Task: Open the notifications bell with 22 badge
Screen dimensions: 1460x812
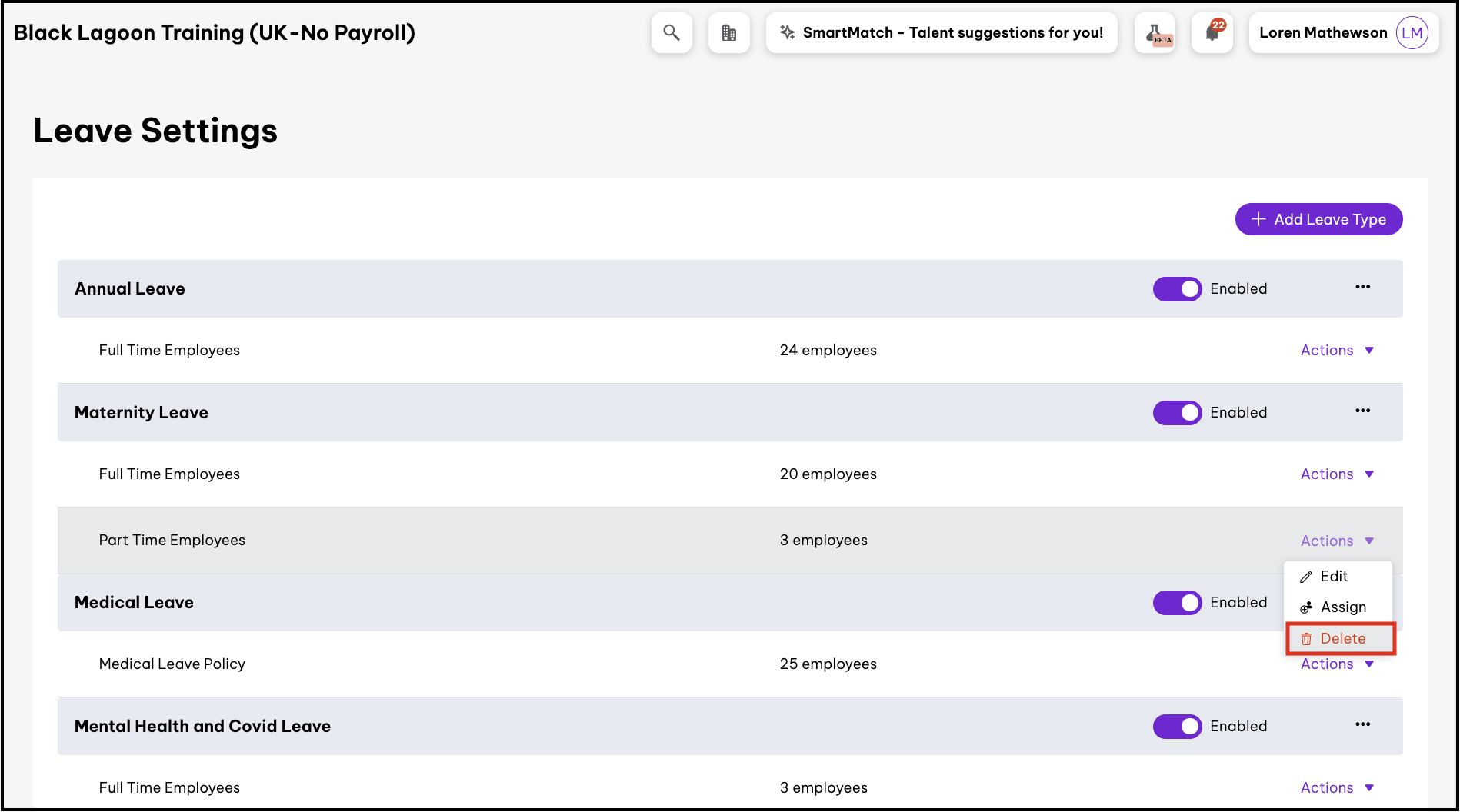Action: 1212,33
